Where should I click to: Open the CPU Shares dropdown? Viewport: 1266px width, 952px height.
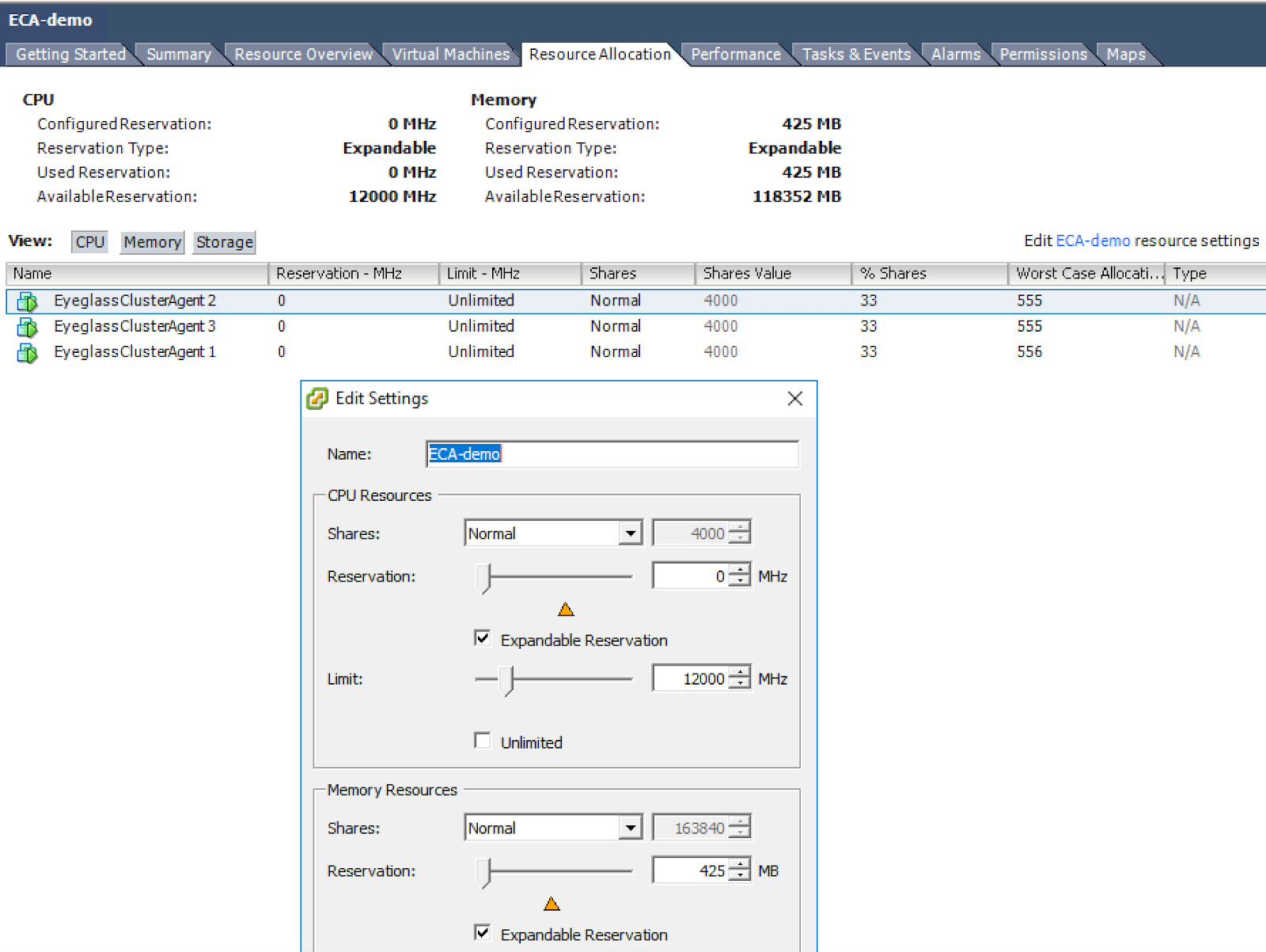(631, 533)
